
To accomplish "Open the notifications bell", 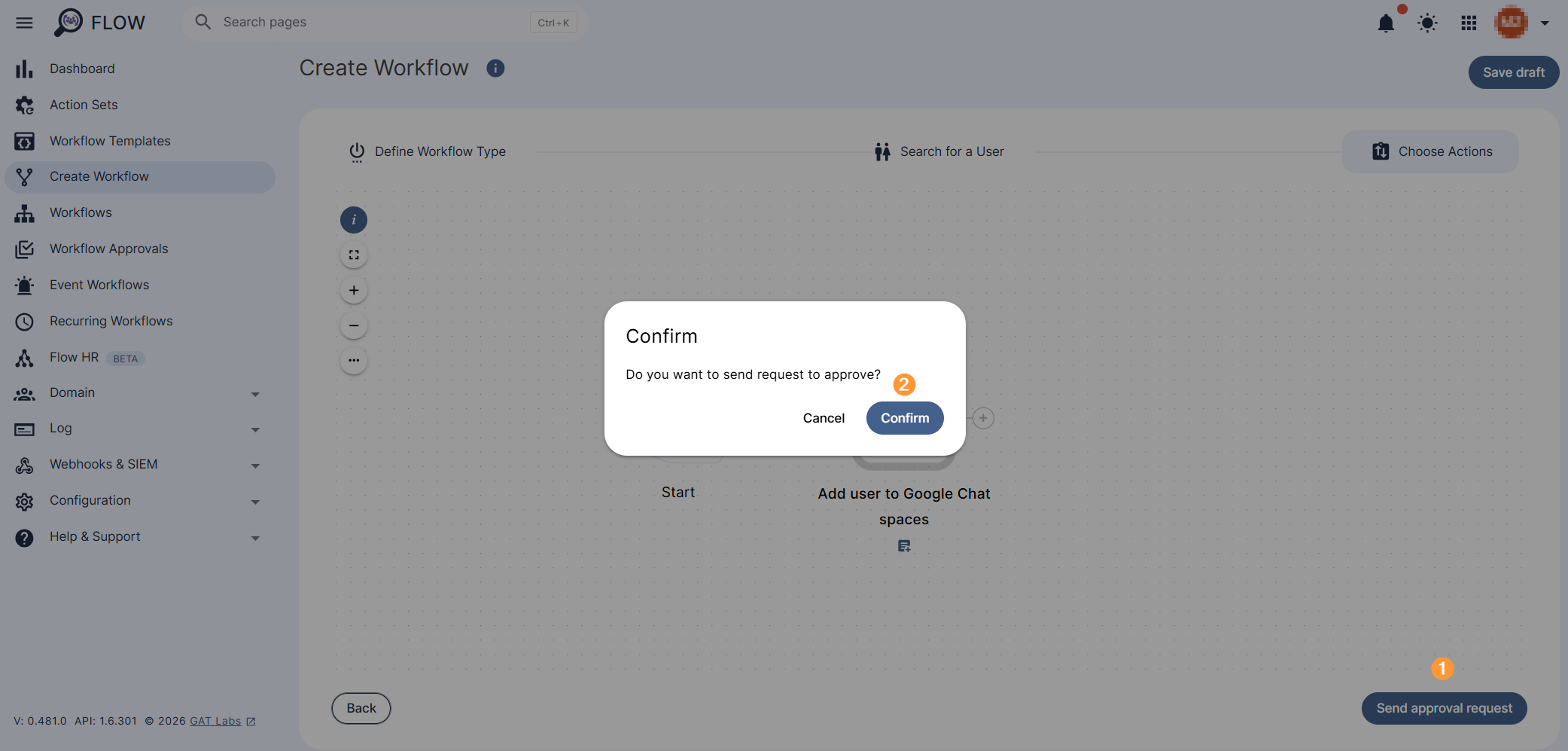I will (1386, 23).
